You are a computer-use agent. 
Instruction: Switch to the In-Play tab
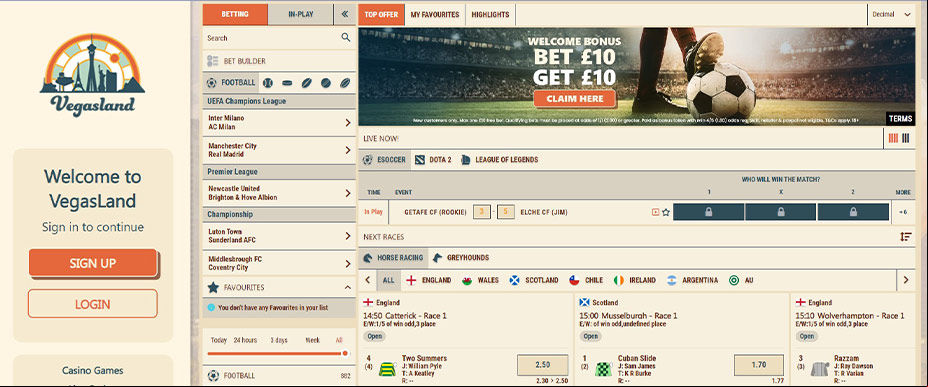pos(301,15)
